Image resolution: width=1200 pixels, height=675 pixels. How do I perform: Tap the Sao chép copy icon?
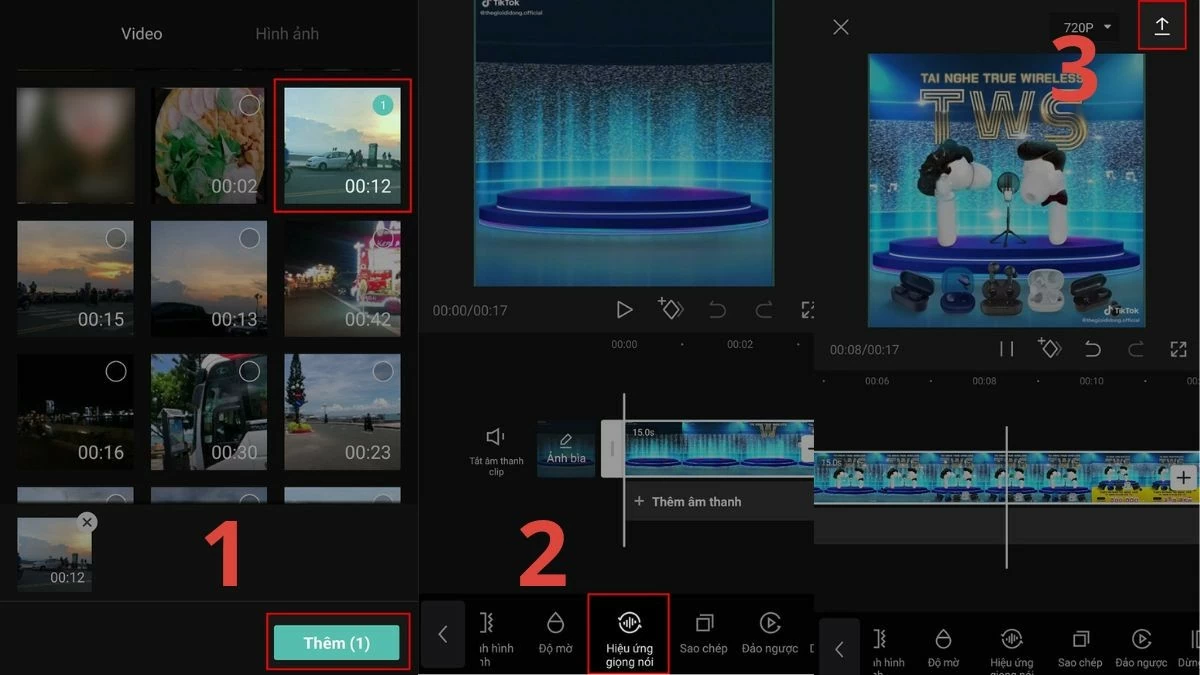click(703, 633)
